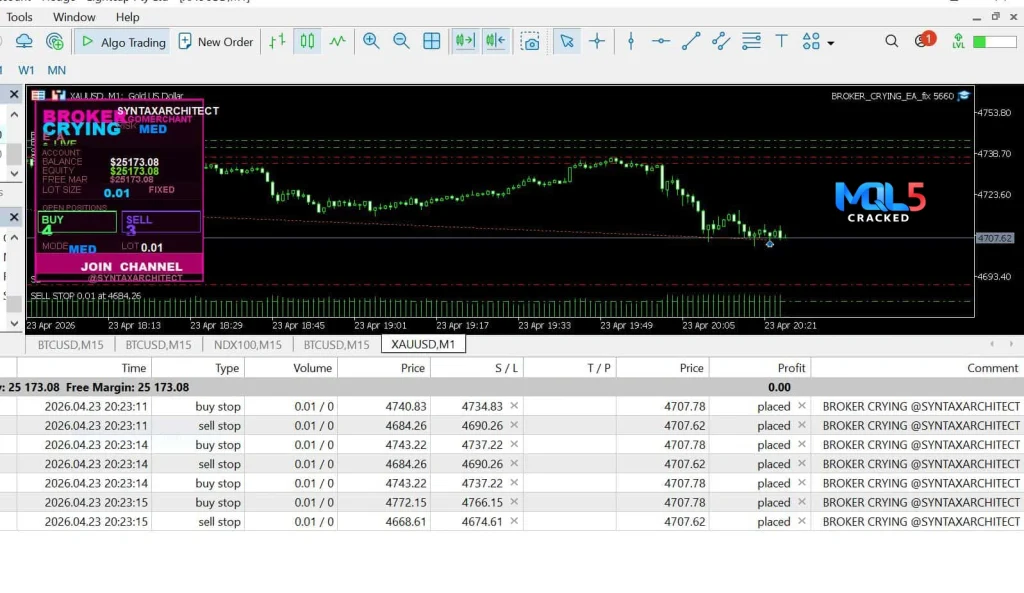Switch to candlestick chart display
This screenshot has width=1024, height=593.
point(307,42)
